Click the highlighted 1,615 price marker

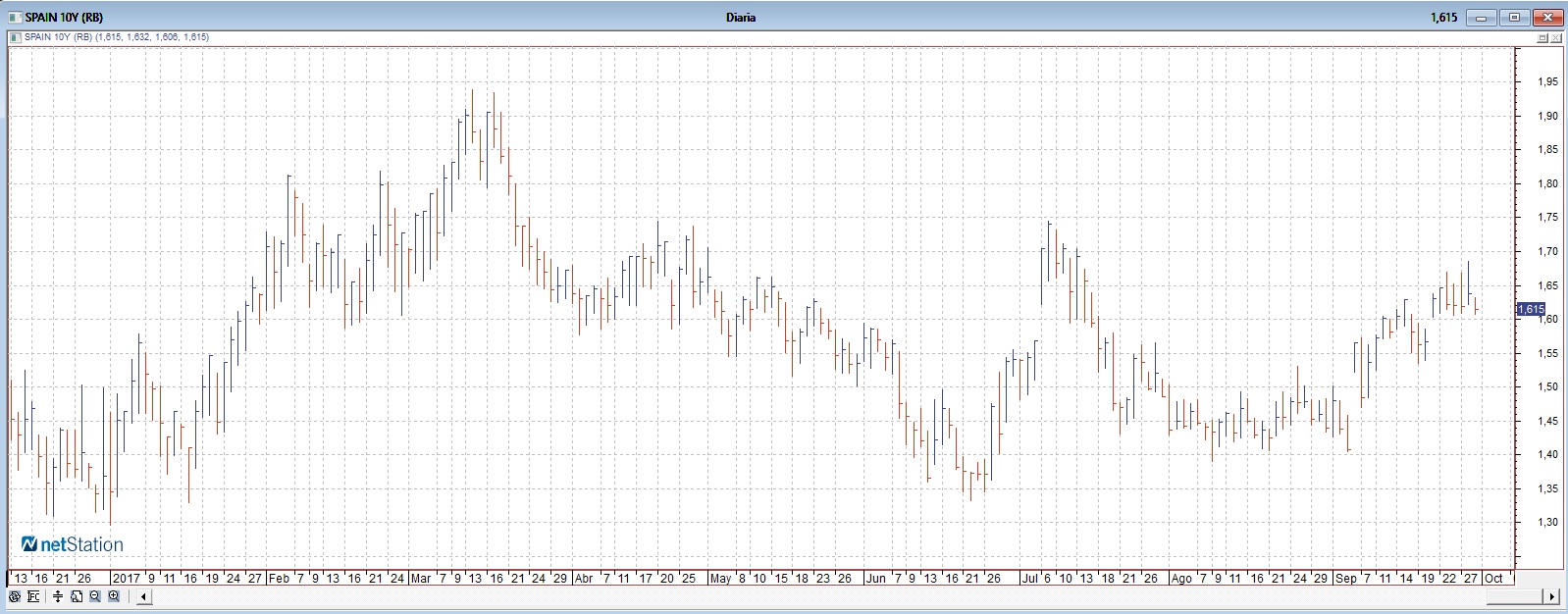click(1531, 309)
